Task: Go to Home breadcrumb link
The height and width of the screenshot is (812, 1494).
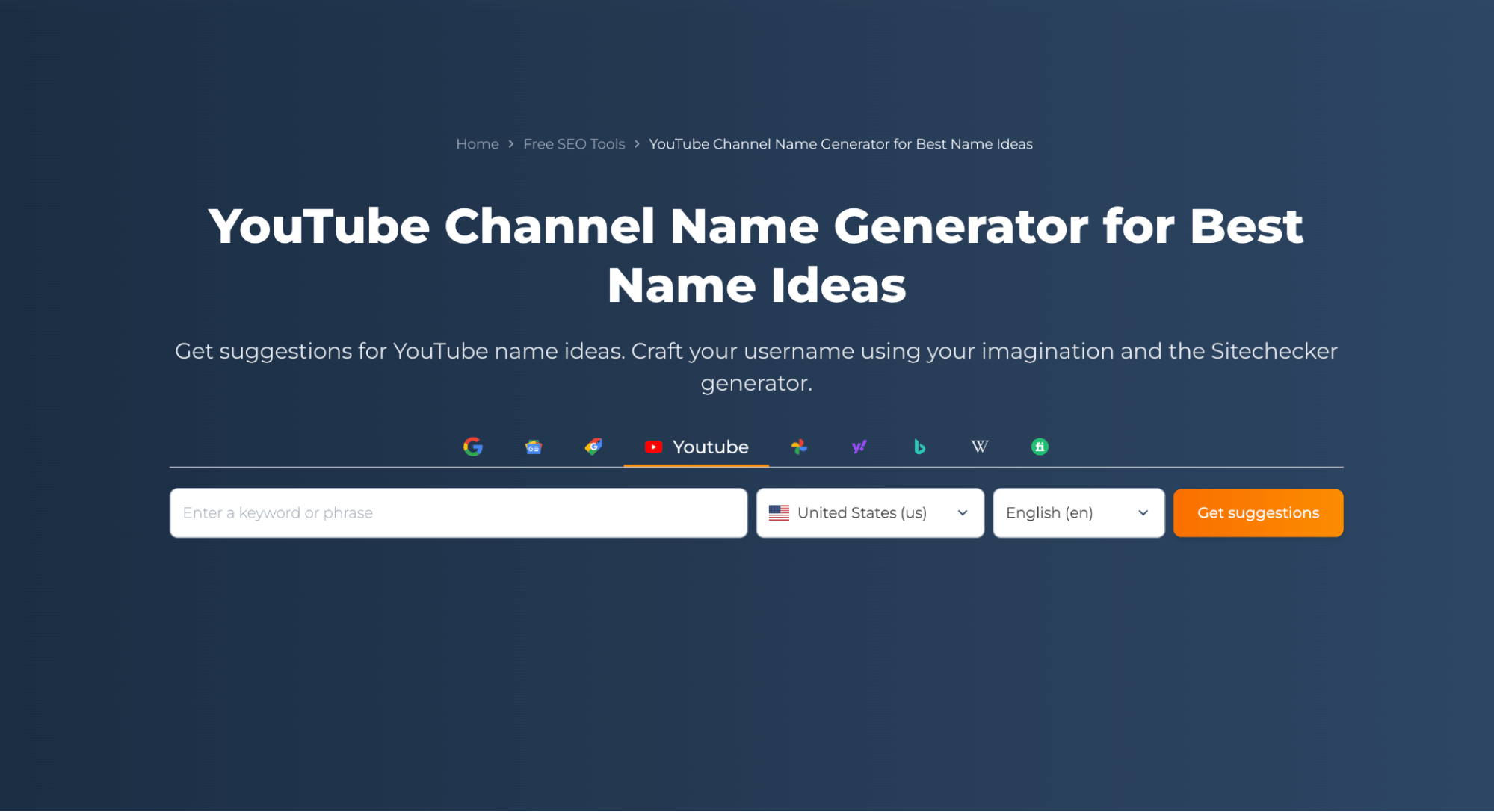Action: point(478,144)
